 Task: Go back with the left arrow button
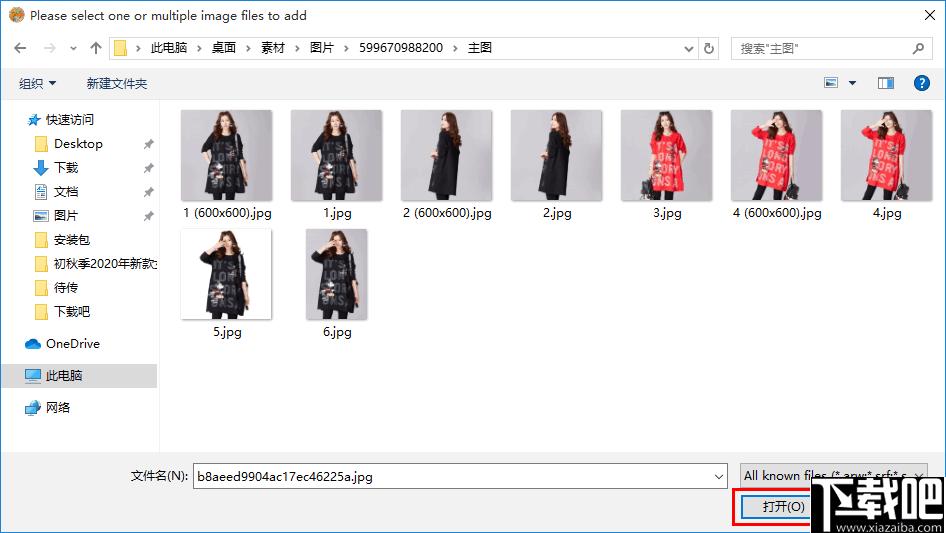tap(20, 48)
